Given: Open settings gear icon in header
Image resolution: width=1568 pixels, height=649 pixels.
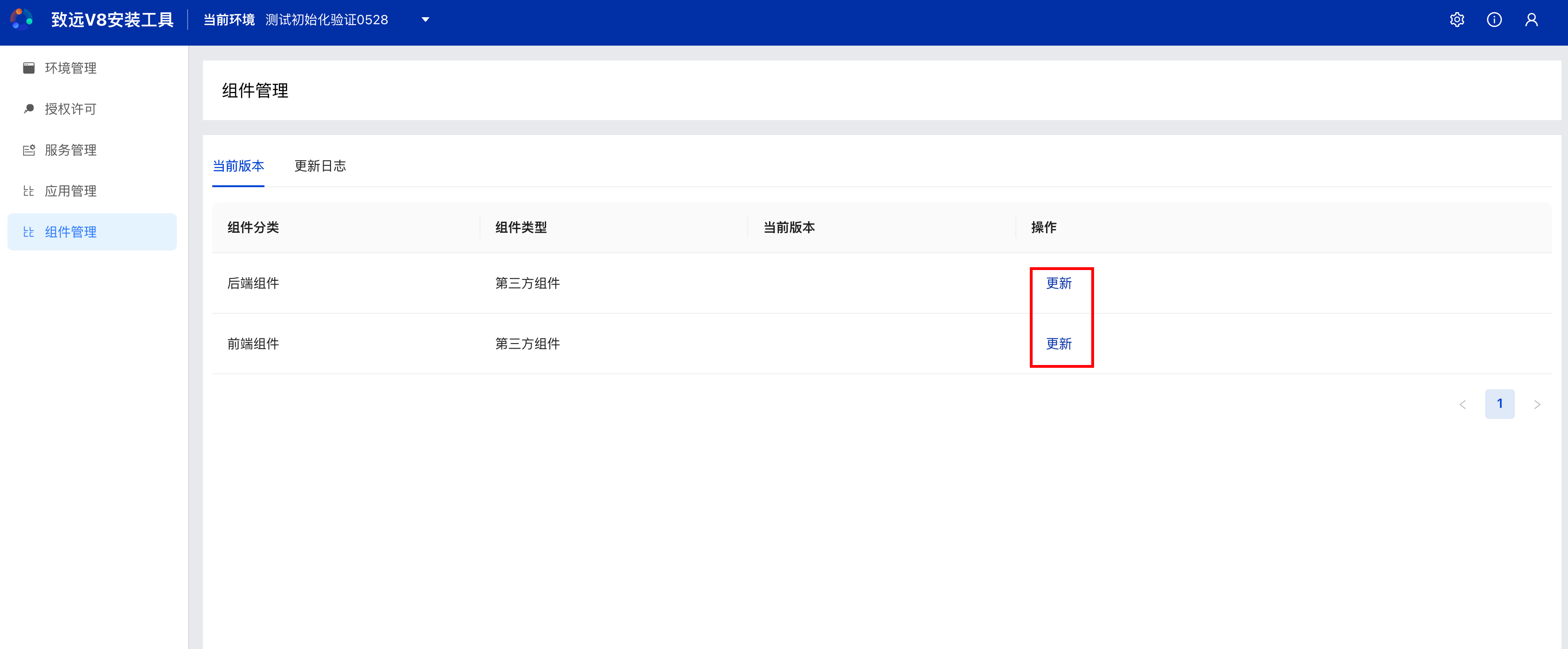Looking at the screenshot, I should [x=1457, y=20].
